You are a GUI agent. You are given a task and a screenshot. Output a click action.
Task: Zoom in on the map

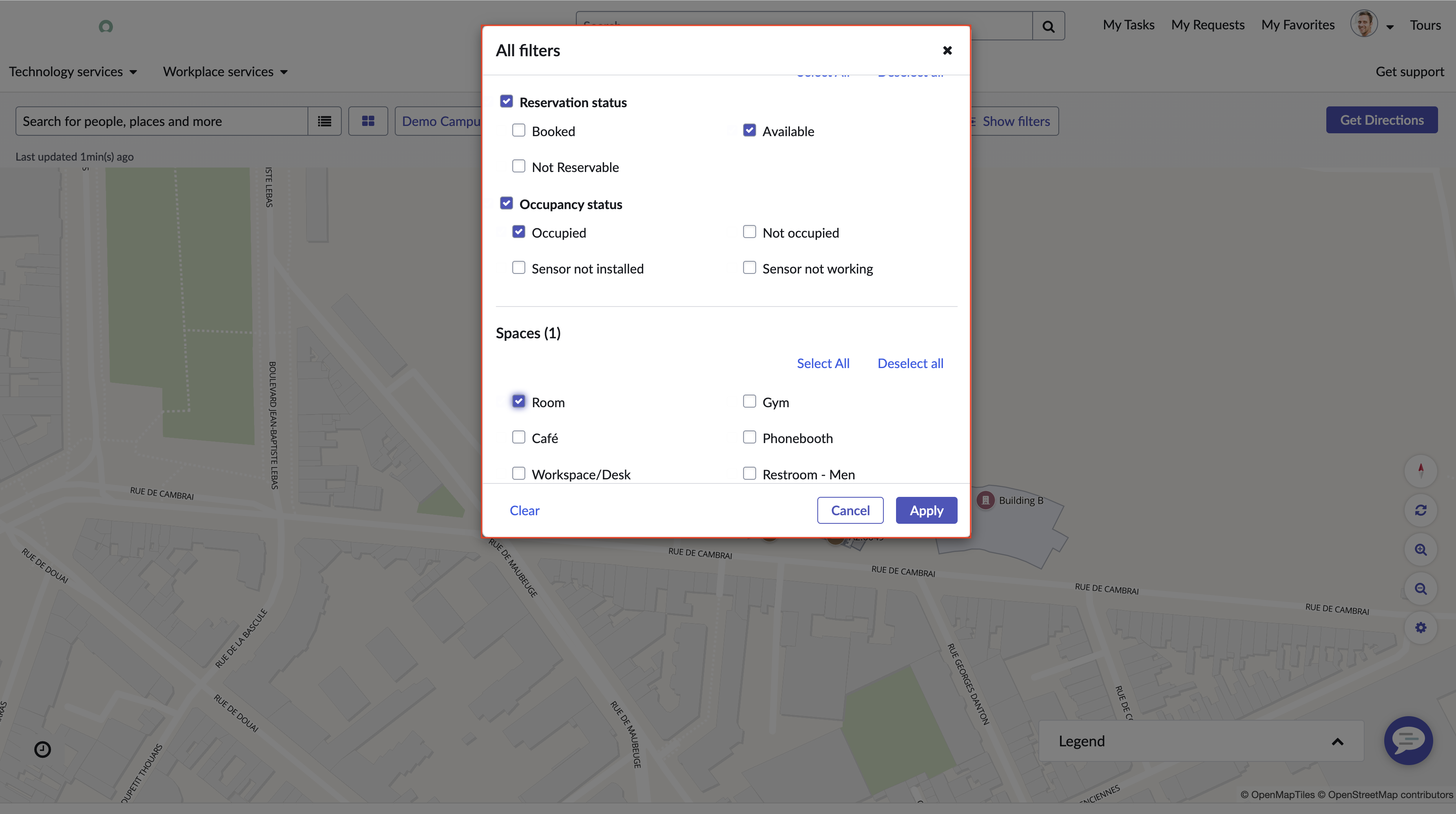(x=1421, y=549)
